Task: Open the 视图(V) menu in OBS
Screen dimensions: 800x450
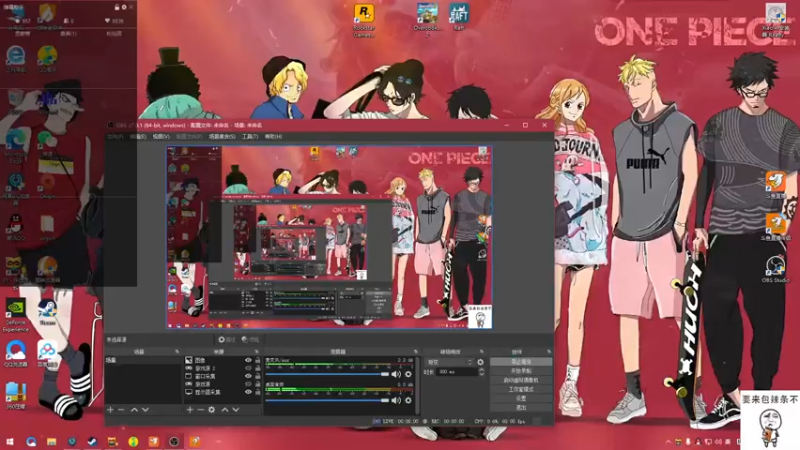Action: (x=161, y=137)
